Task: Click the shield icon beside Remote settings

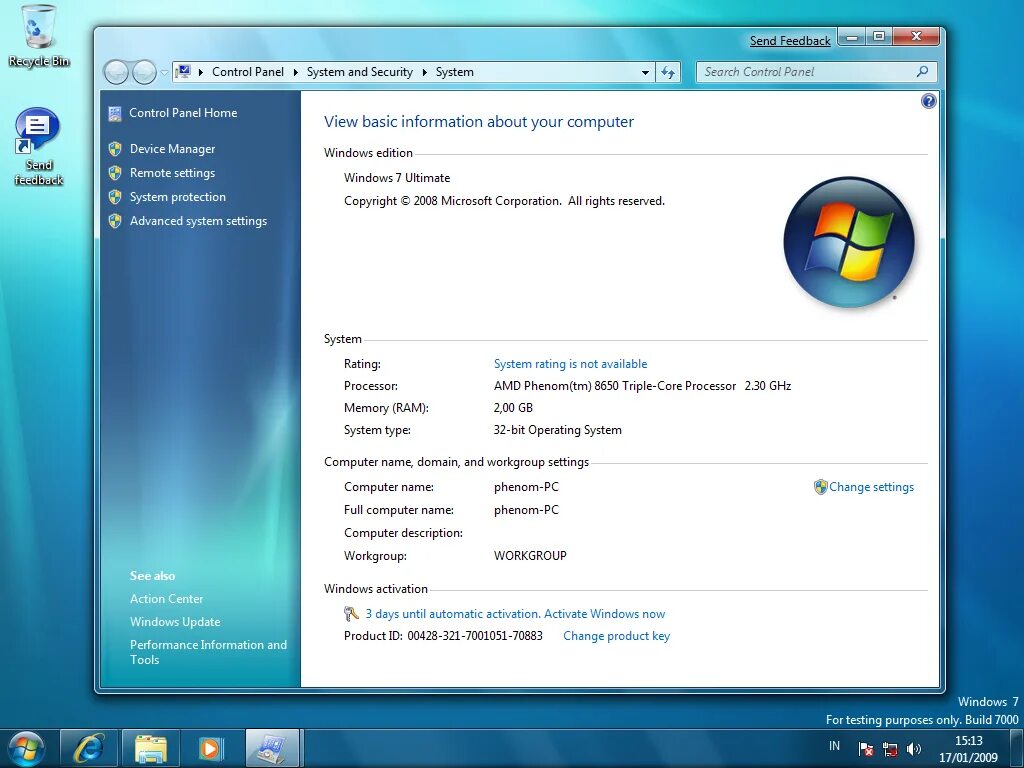Action: click(x=115, y=173)
